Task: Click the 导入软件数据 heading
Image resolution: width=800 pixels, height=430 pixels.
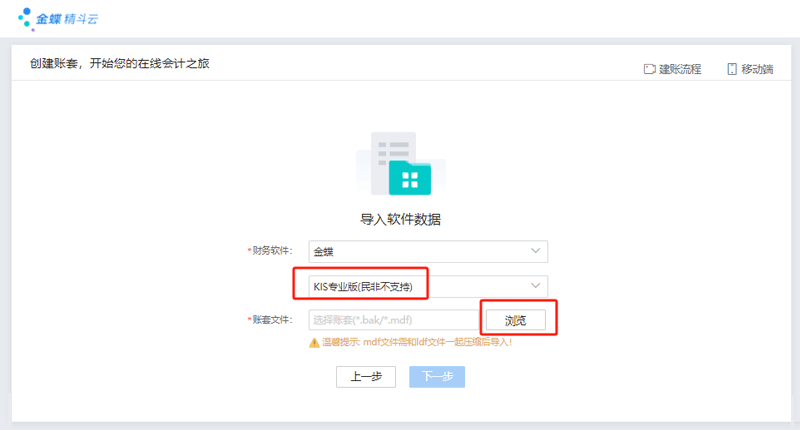Action: [x=401, y=220]
